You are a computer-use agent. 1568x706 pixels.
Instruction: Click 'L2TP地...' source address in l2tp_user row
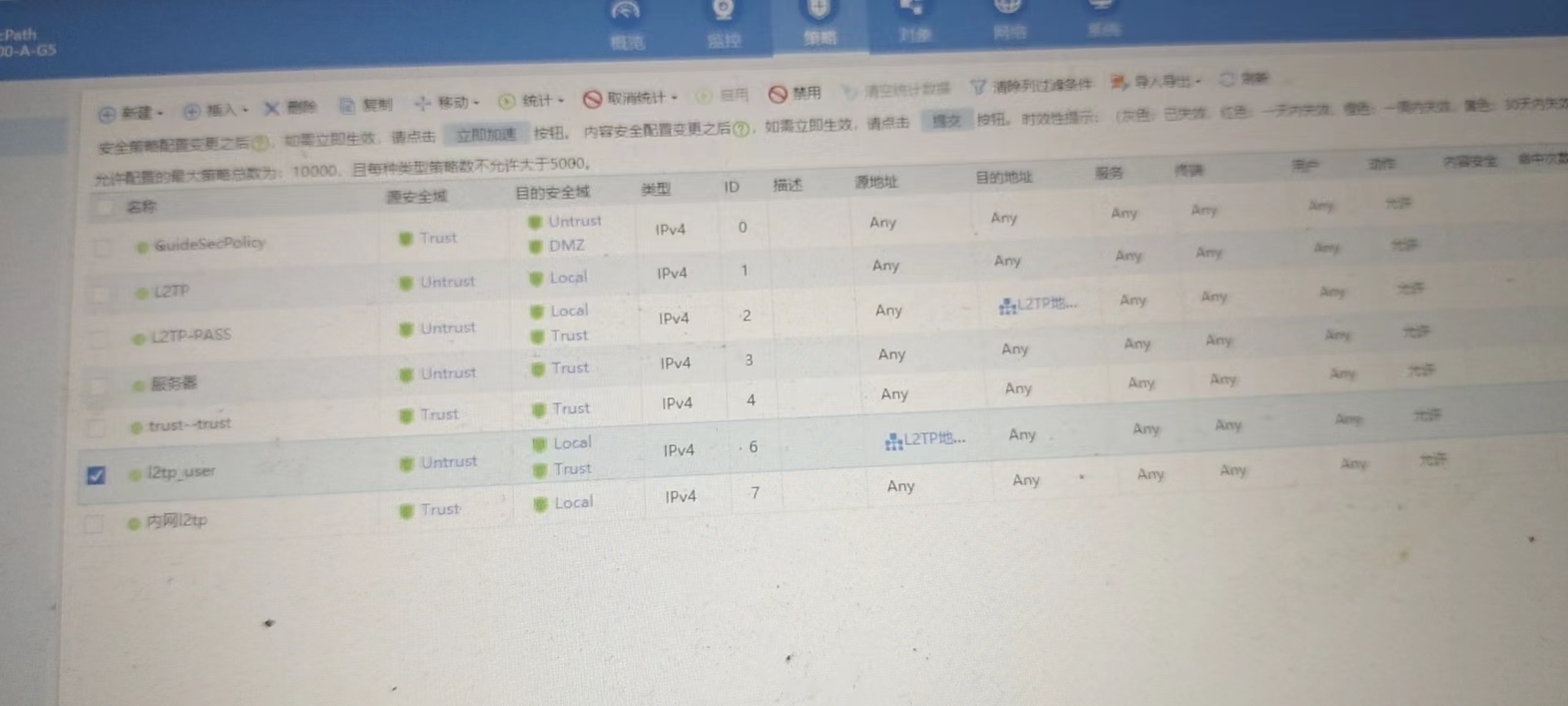(x=934, y=439)
